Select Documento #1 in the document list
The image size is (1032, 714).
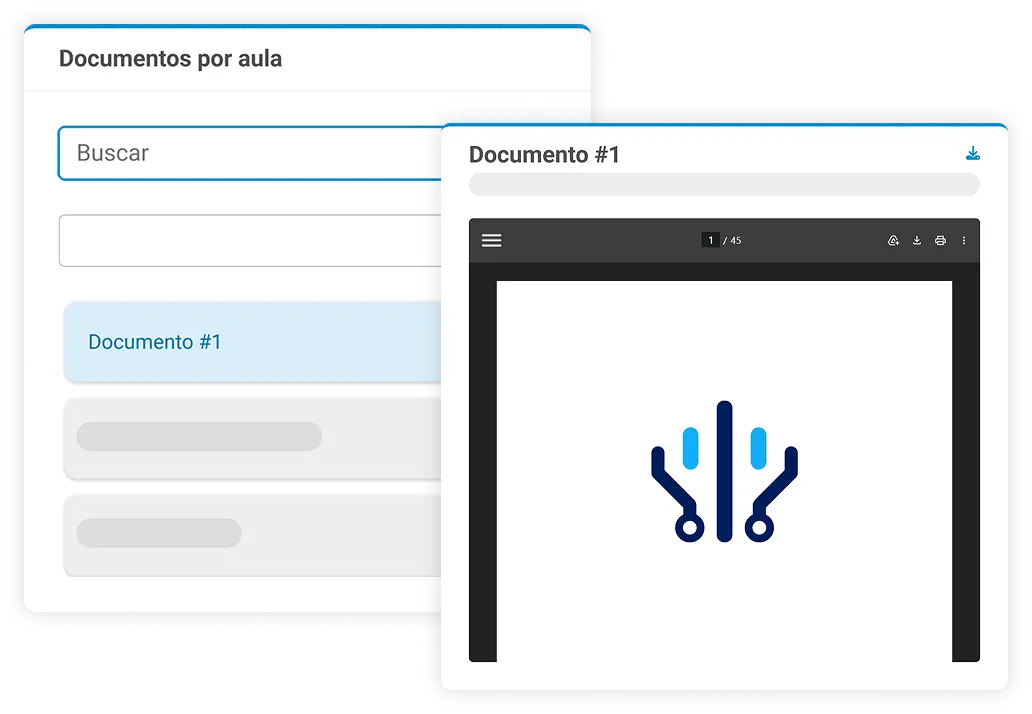[253, 342]
